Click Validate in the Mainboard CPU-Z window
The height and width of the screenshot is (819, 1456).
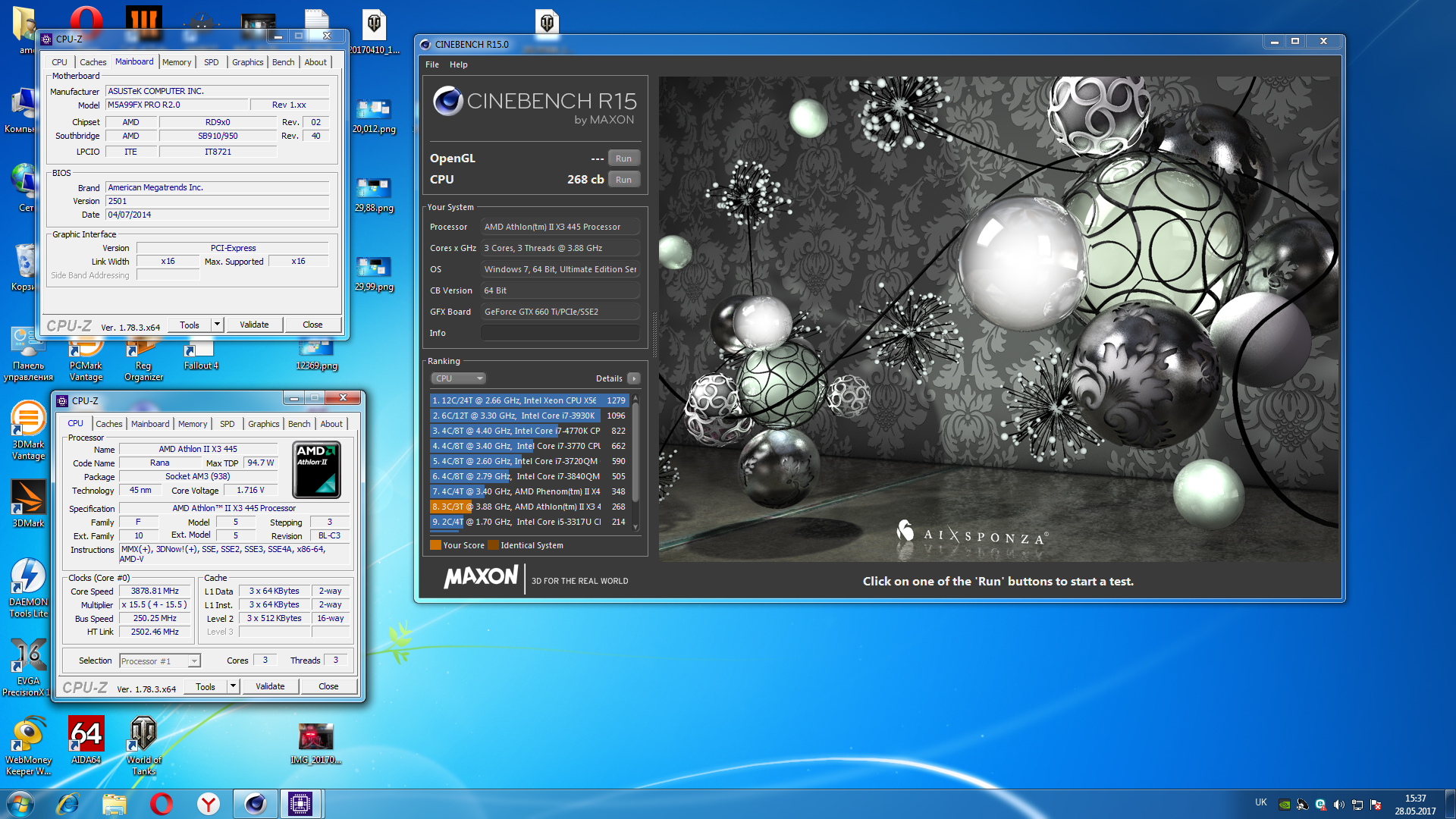coord(254,325)
